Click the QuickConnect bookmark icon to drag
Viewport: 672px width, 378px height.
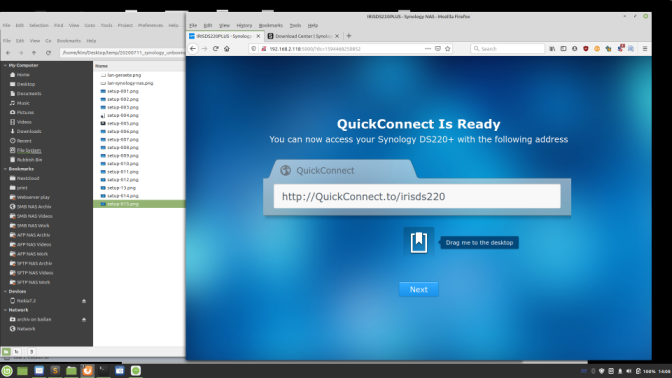point(419,242)
